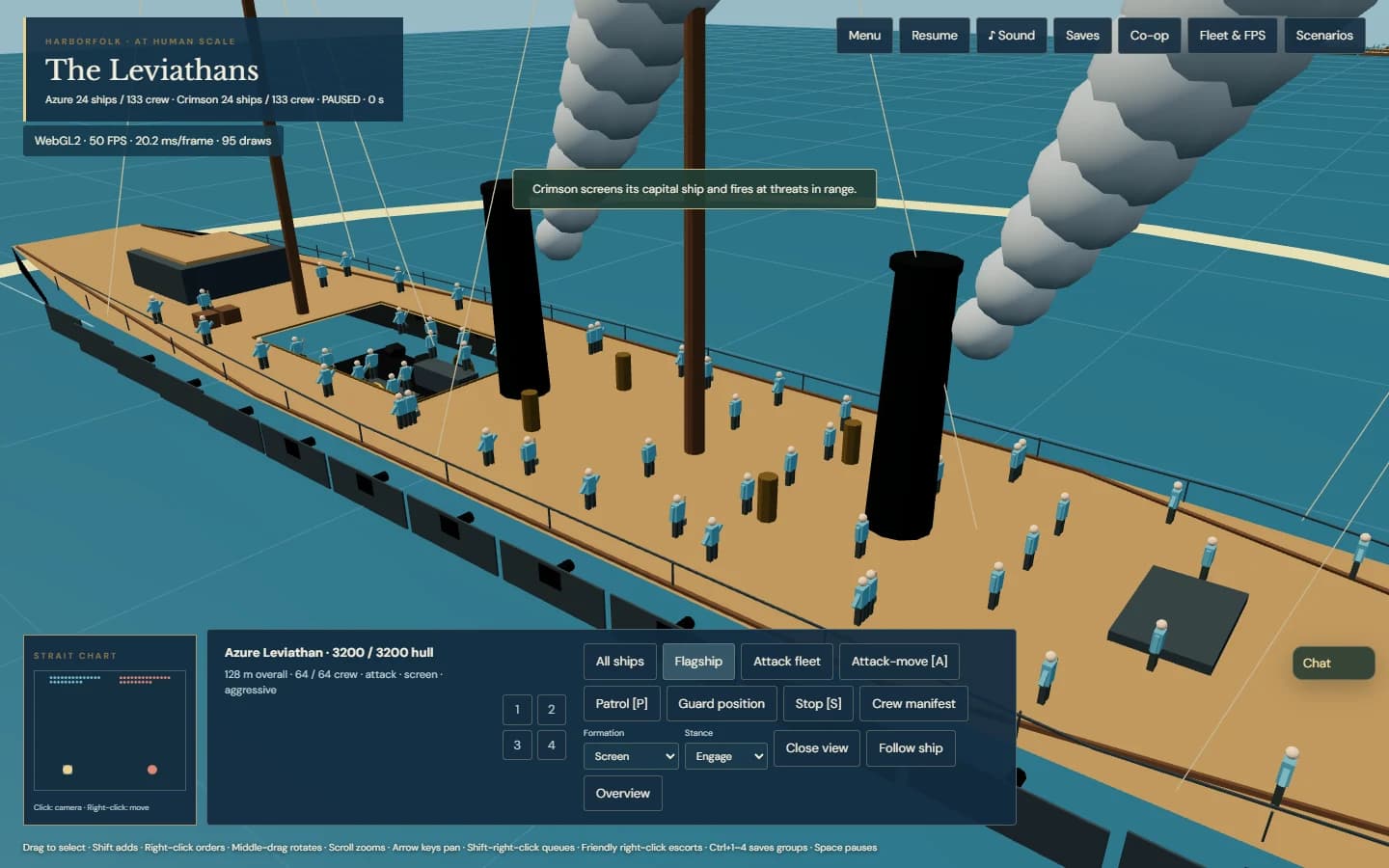Order Attack fleet
Viewport: 1389px width, 868px height.
[x=786, y=662]
